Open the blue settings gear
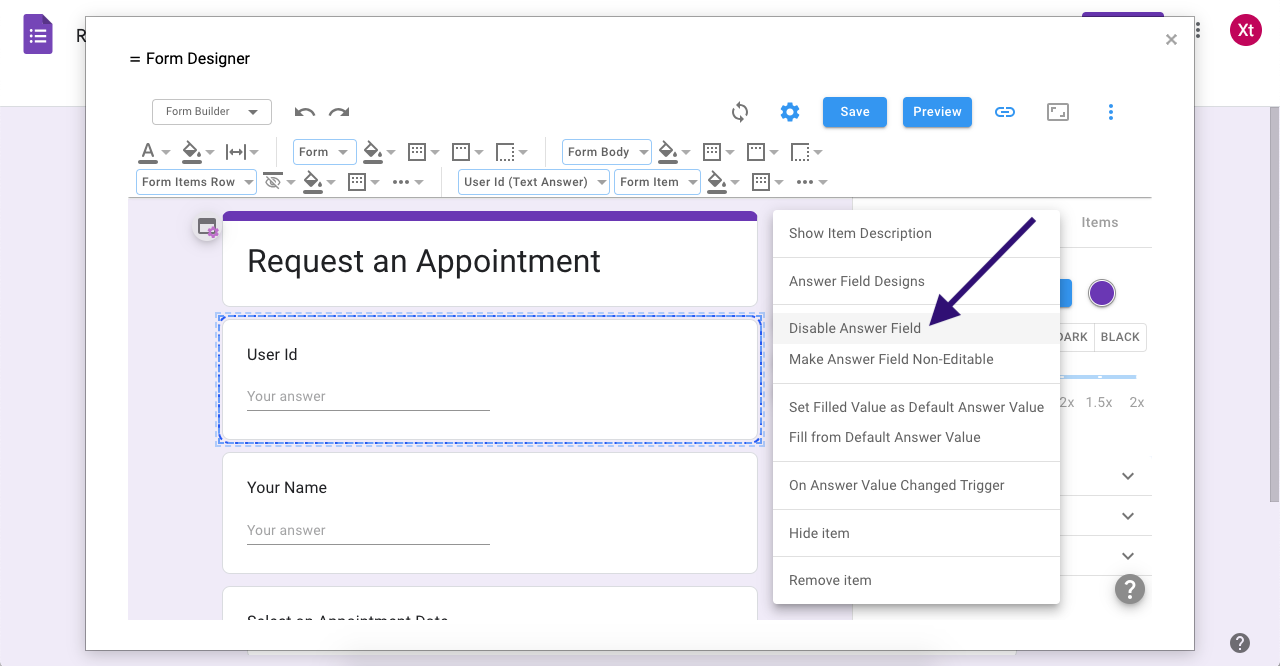This screenshot has height=666, width=1280. point(790,112)
